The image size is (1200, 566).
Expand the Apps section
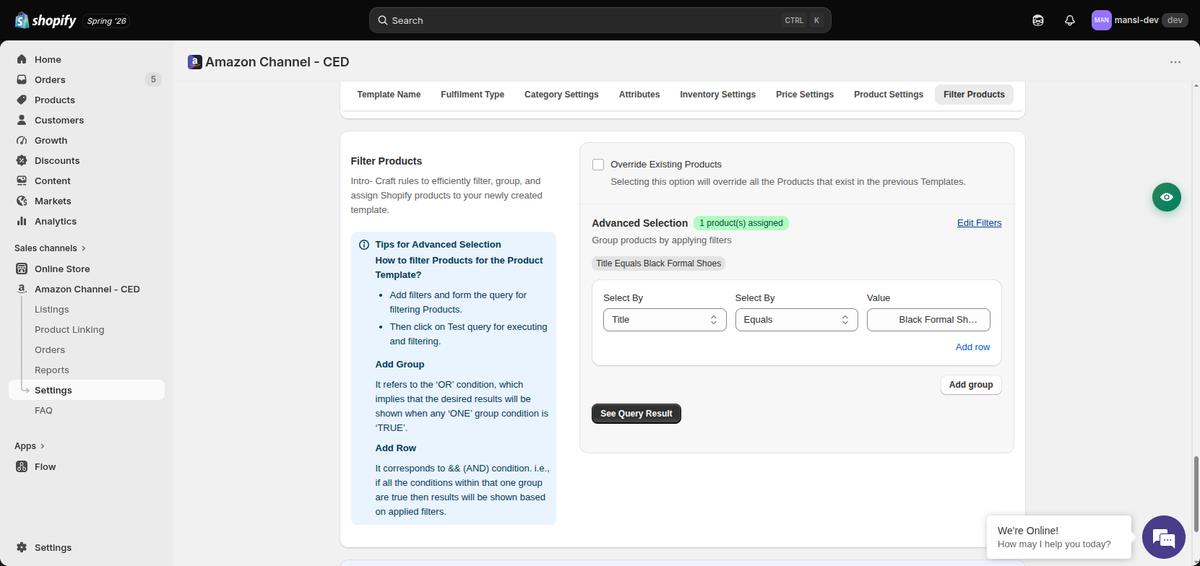point(30,446)
